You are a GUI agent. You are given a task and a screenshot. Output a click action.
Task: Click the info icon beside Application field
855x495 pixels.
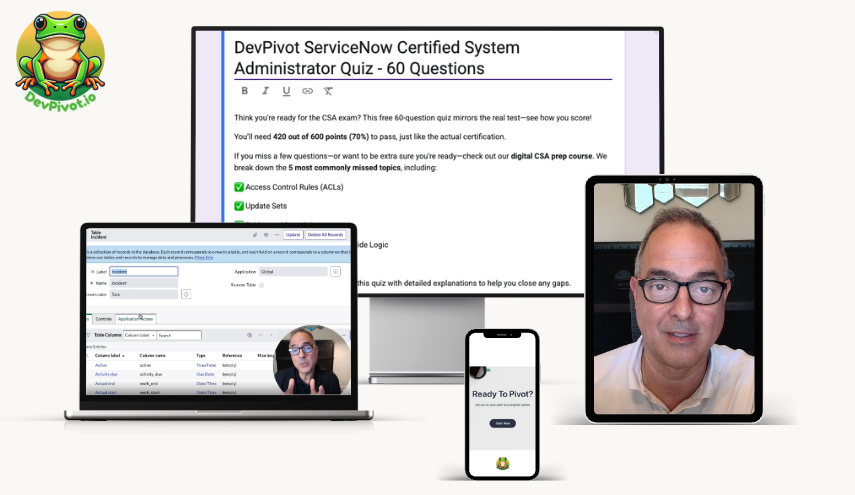[335, 271]
